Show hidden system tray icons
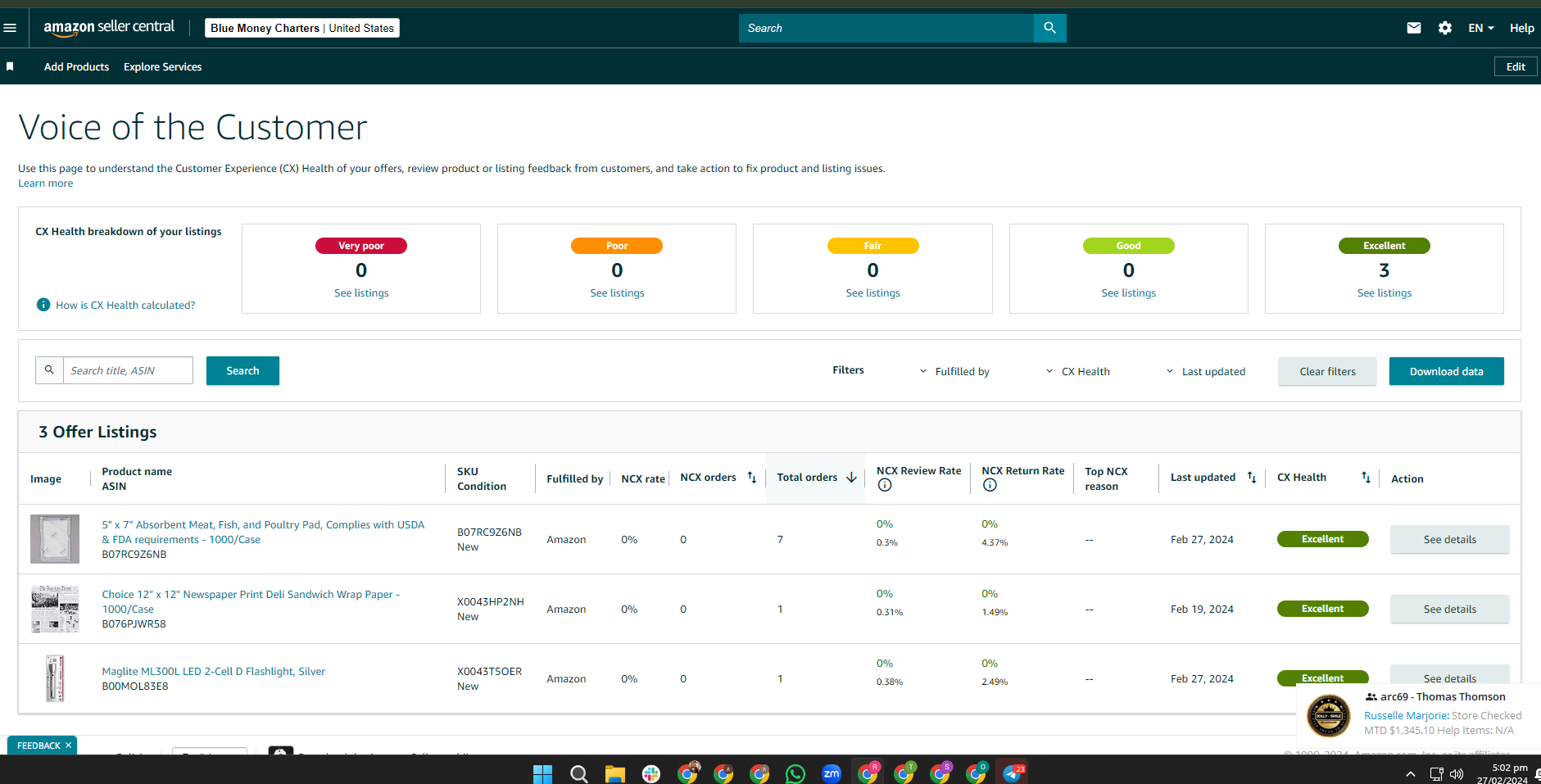The width and height of the screenshot is (1541, 784). [x=1410, y=774]
